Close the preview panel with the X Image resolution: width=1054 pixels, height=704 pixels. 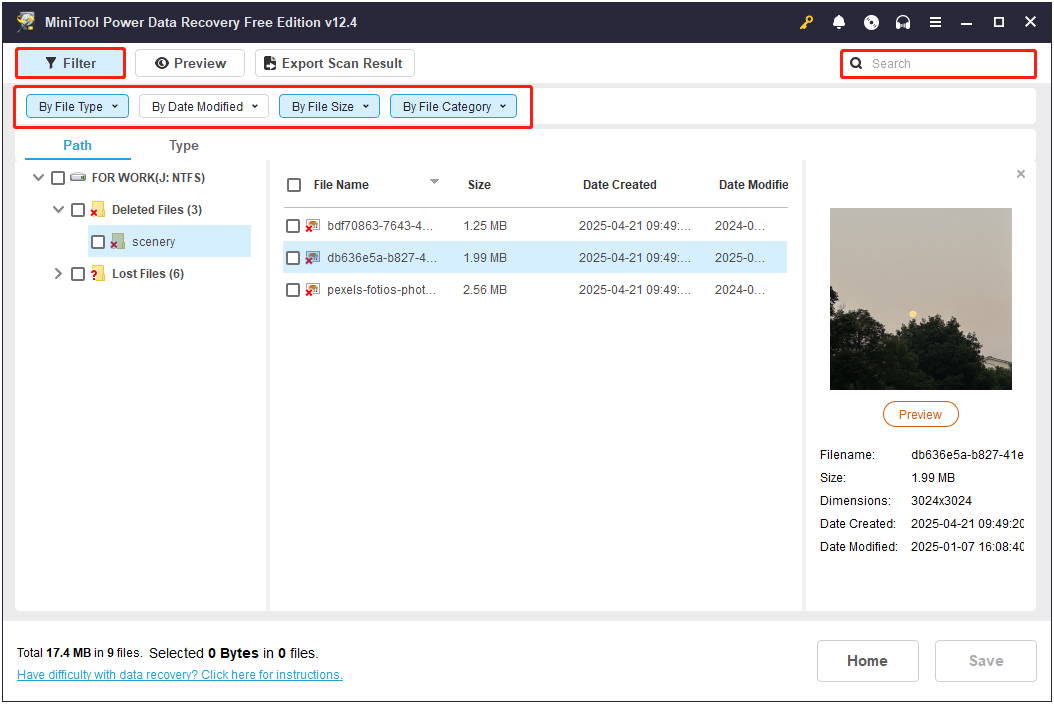point(1020,174)
